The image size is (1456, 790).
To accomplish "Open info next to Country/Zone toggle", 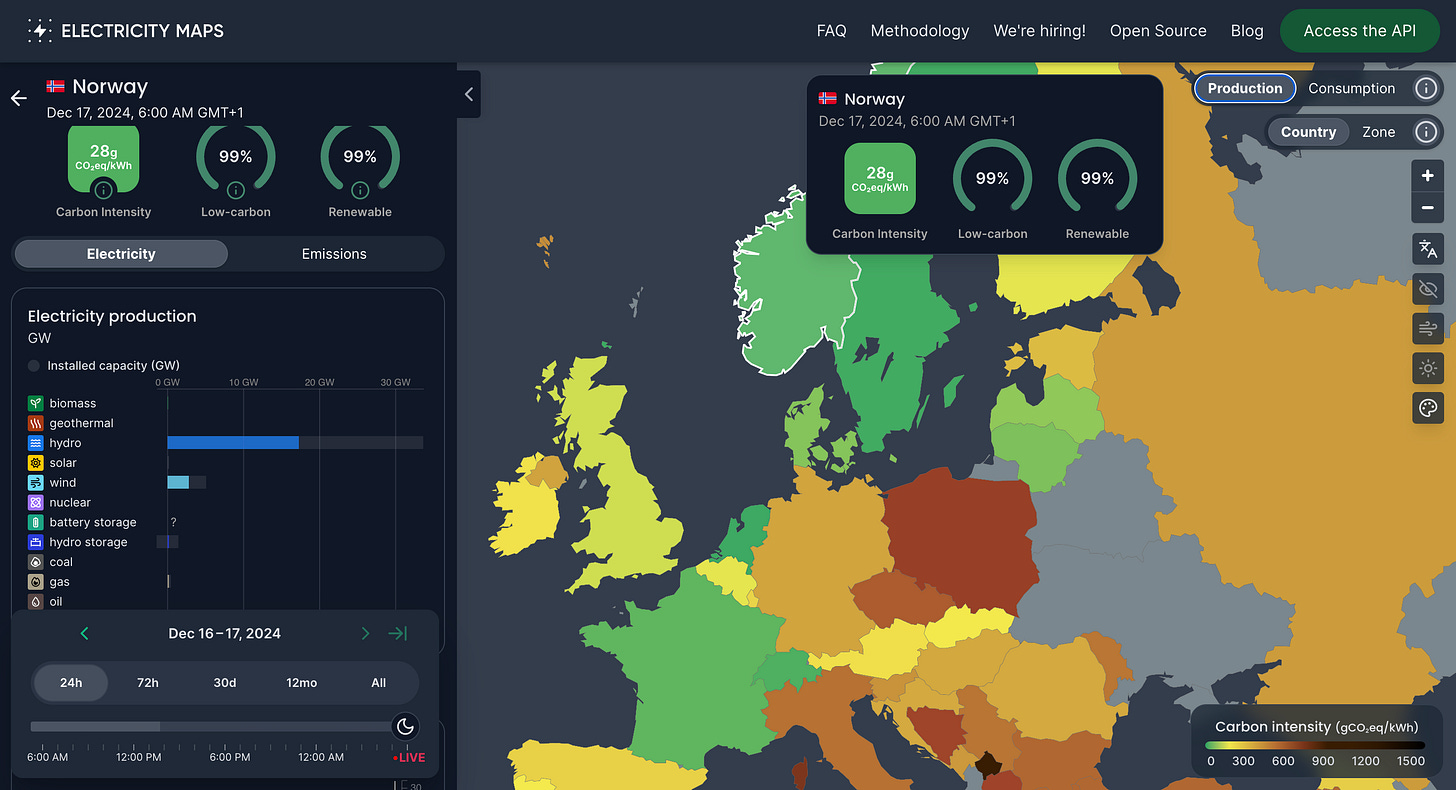I will point(1426,132).
